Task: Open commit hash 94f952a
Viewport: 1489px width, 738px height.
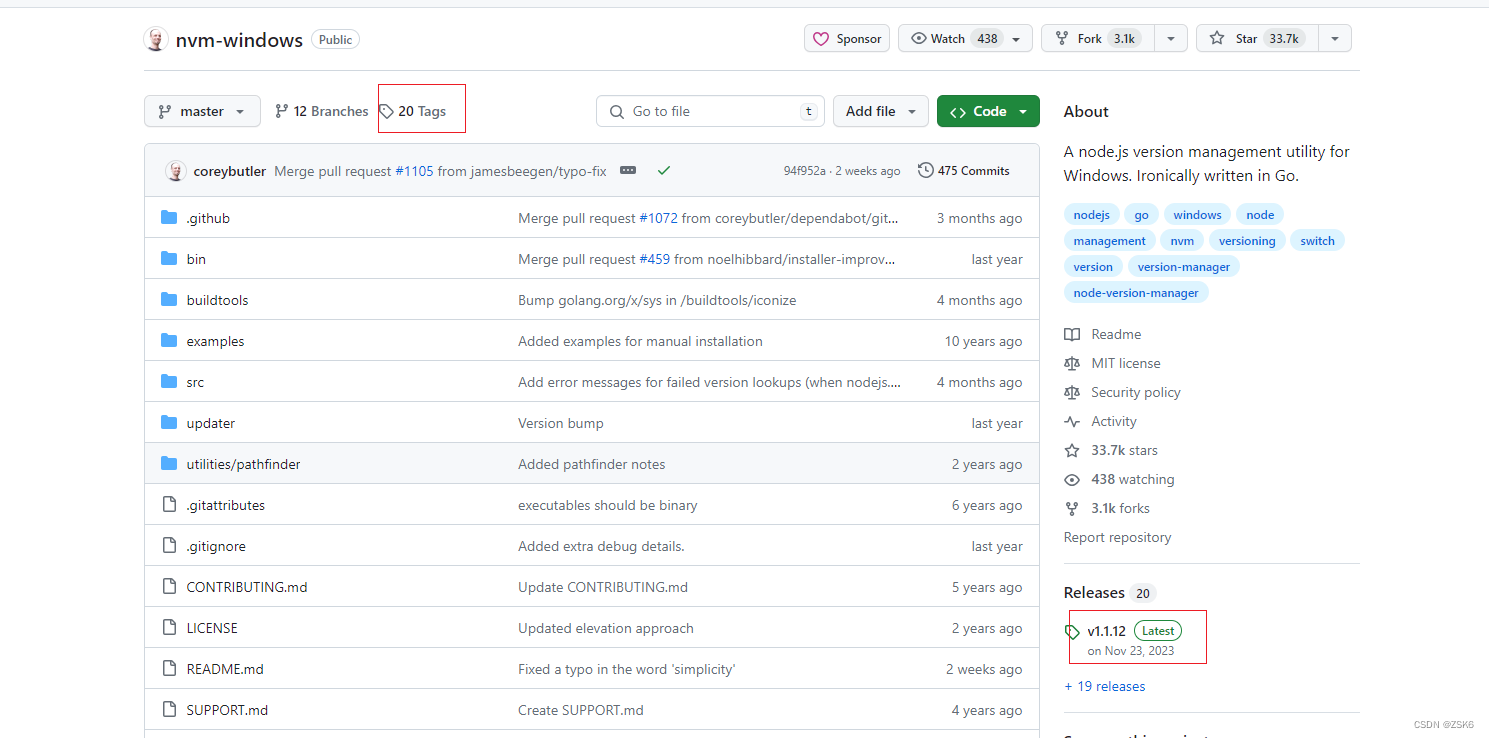Action: [805, 171]
